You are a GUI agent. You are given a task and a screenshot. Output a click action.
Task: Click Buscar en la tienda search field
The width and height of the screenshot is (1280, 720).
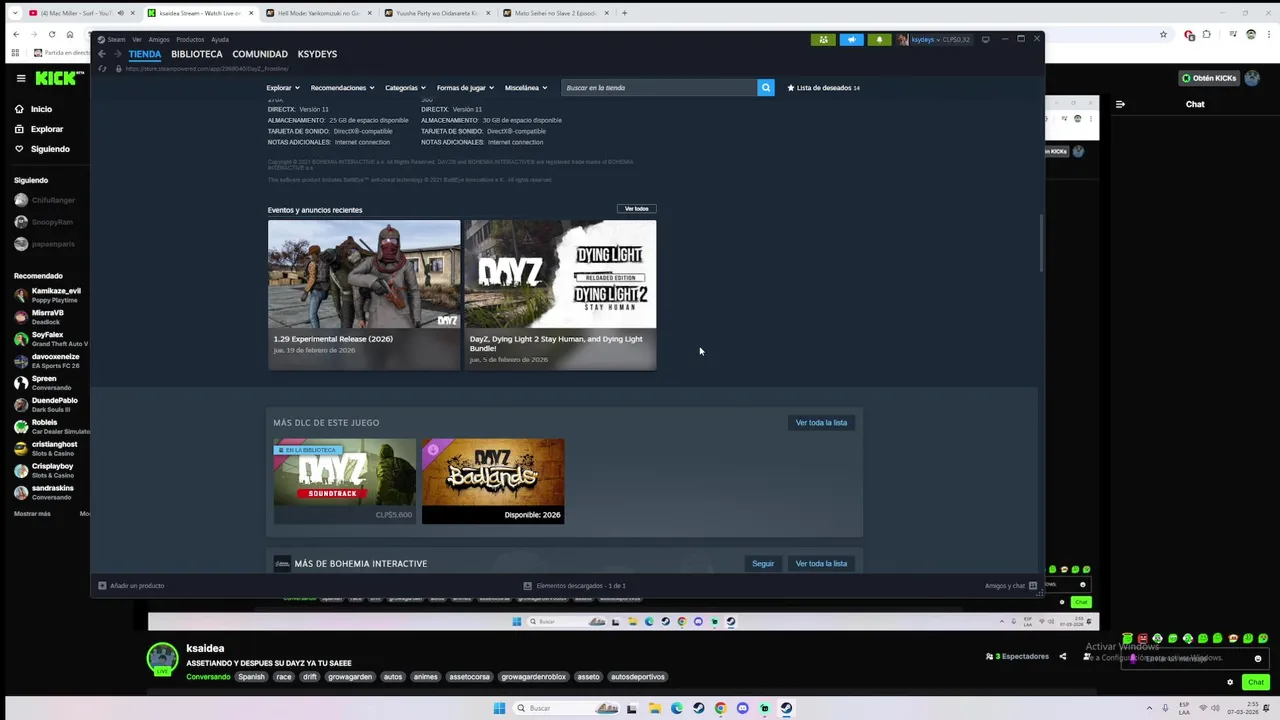tap(659, 88)
